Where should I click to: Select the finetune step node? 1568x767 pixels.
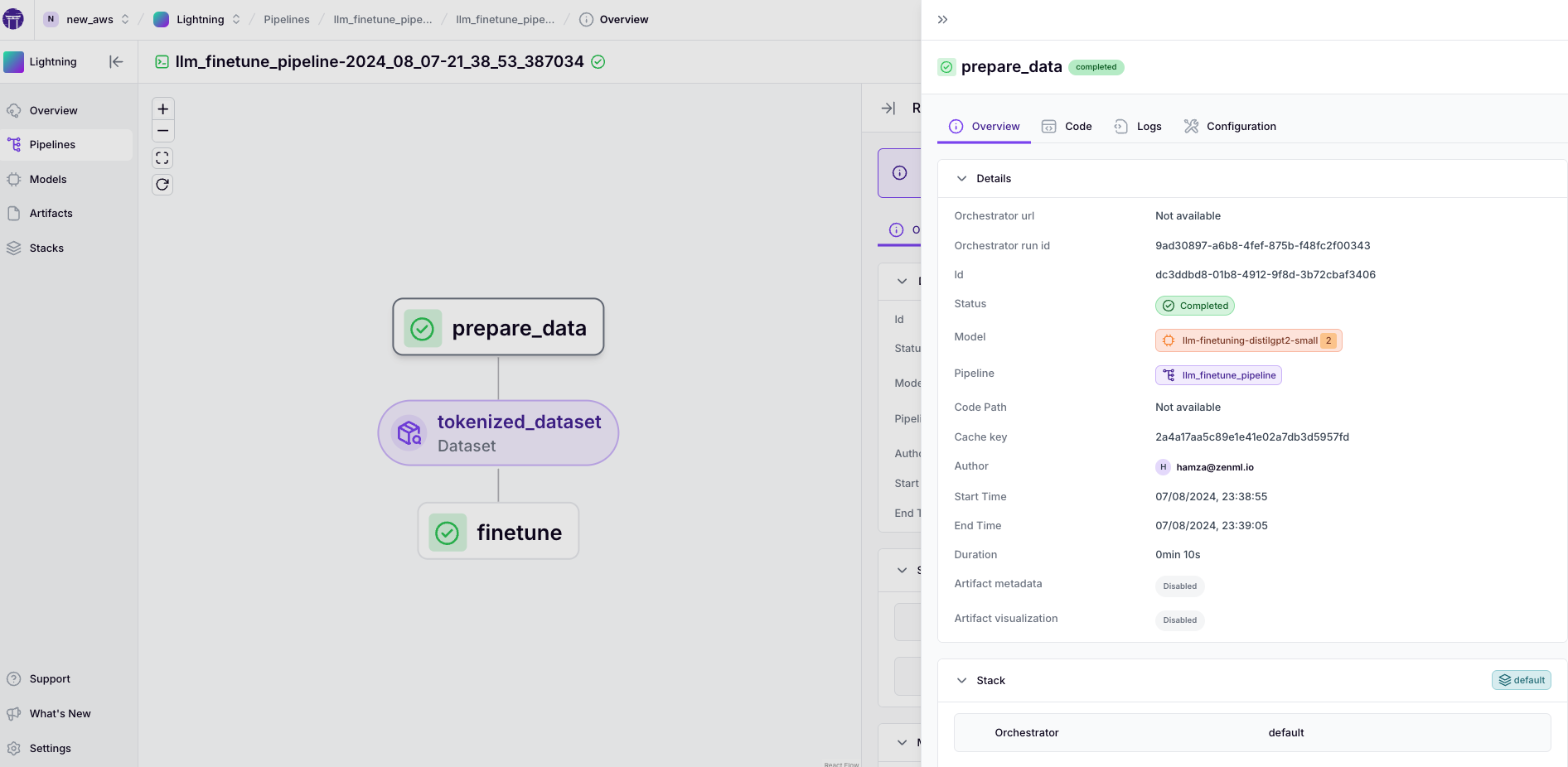tap(498, 532)
